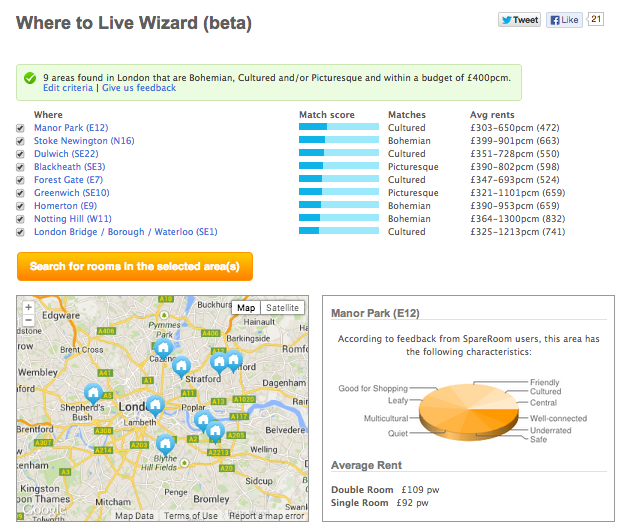Click the map marker between Cazenove and Stratford labels

pyautogui.click(x=181, y=367)
